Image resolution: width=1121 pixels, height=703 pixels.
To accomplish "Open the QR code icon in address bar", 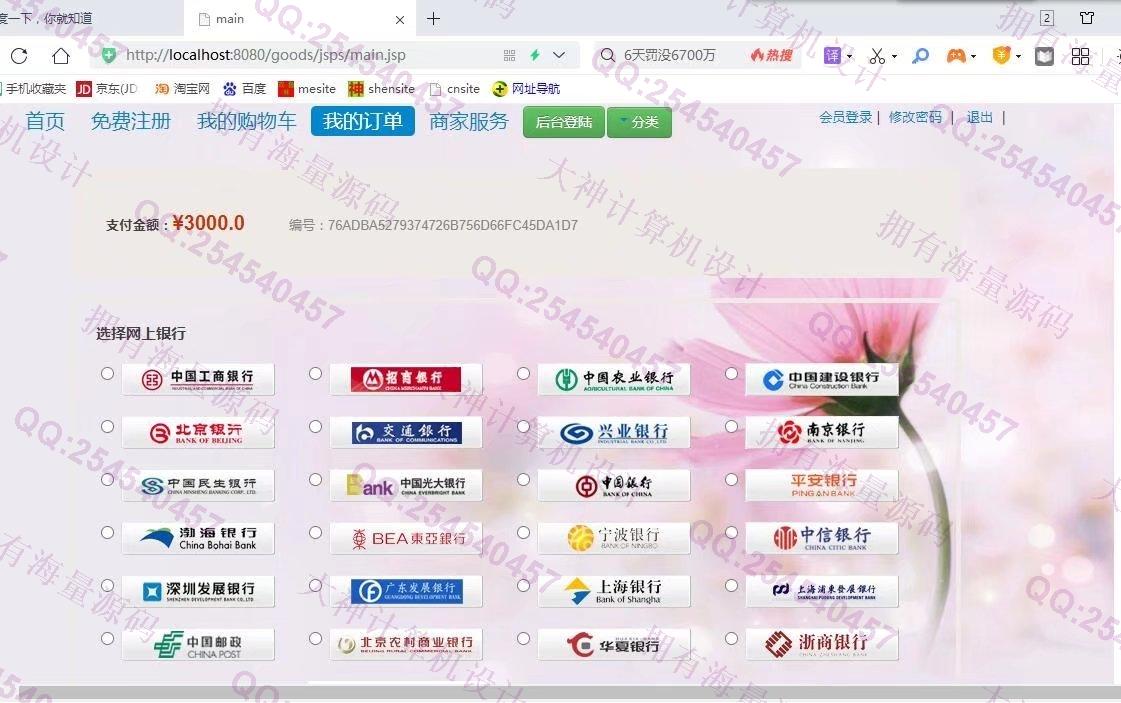I will point(509,55).
